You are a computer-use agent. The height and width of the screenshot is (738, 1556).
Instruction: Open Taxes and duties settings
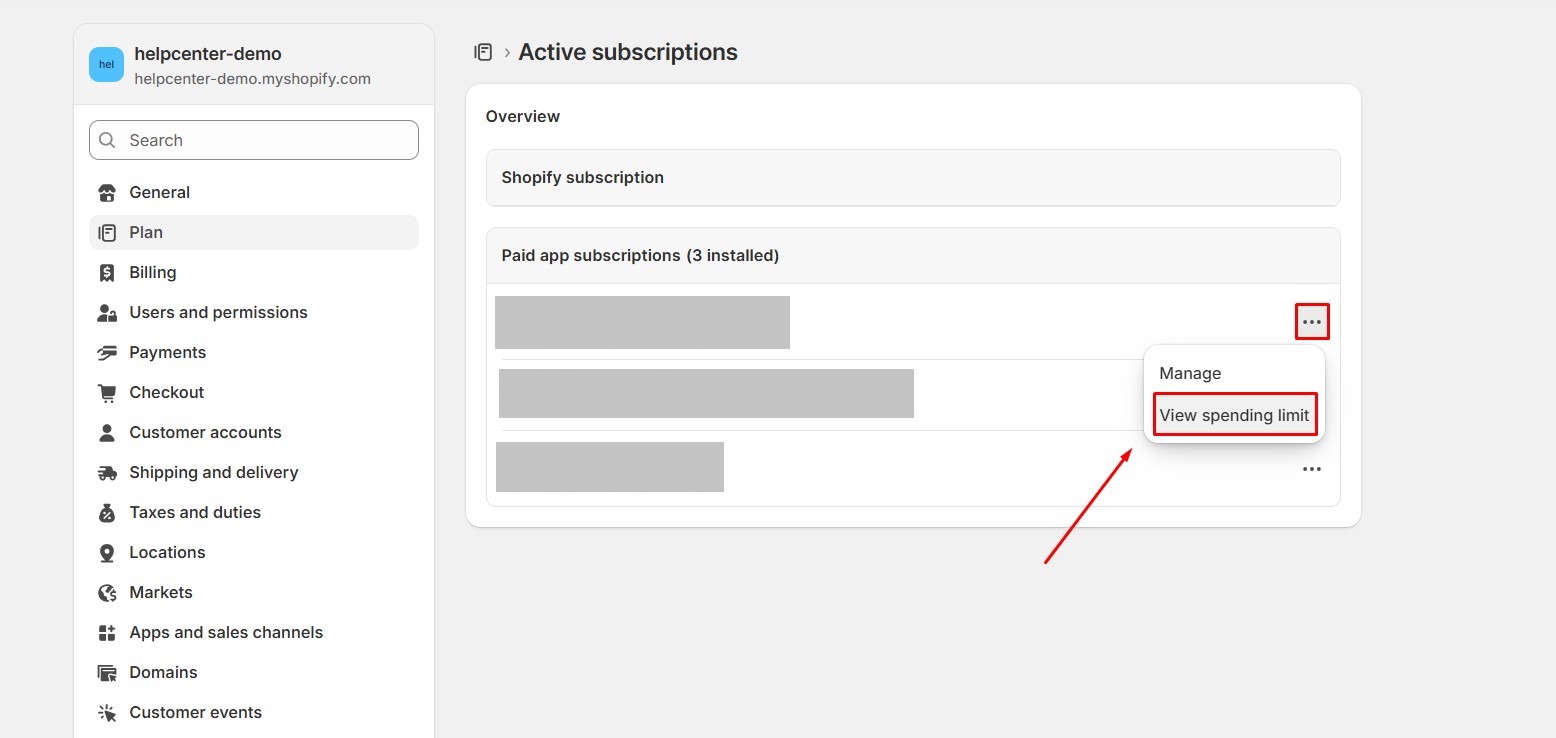[195, 512]
